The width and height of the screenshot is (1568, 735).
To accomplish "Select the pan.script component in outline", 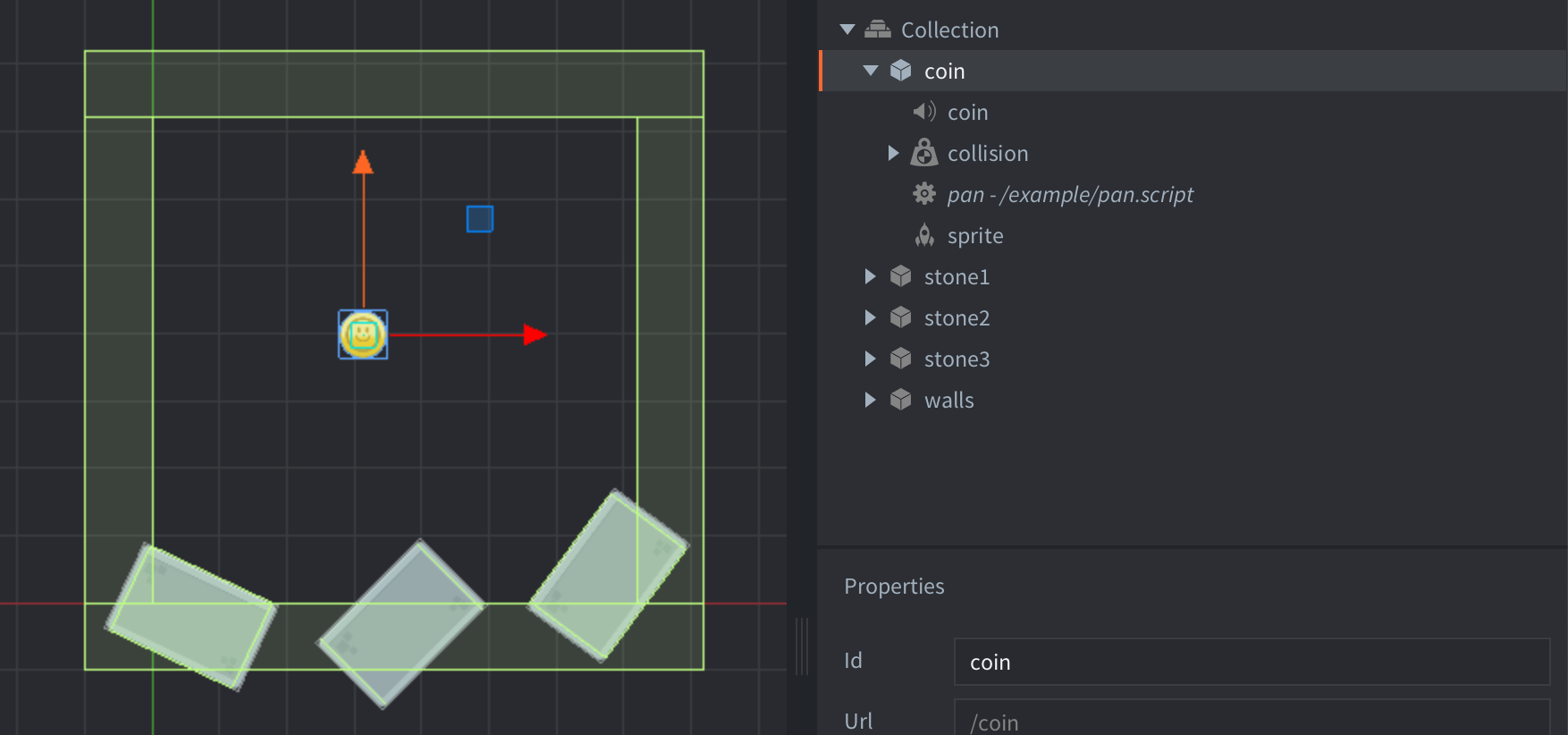I will (x=1069, y=195).
